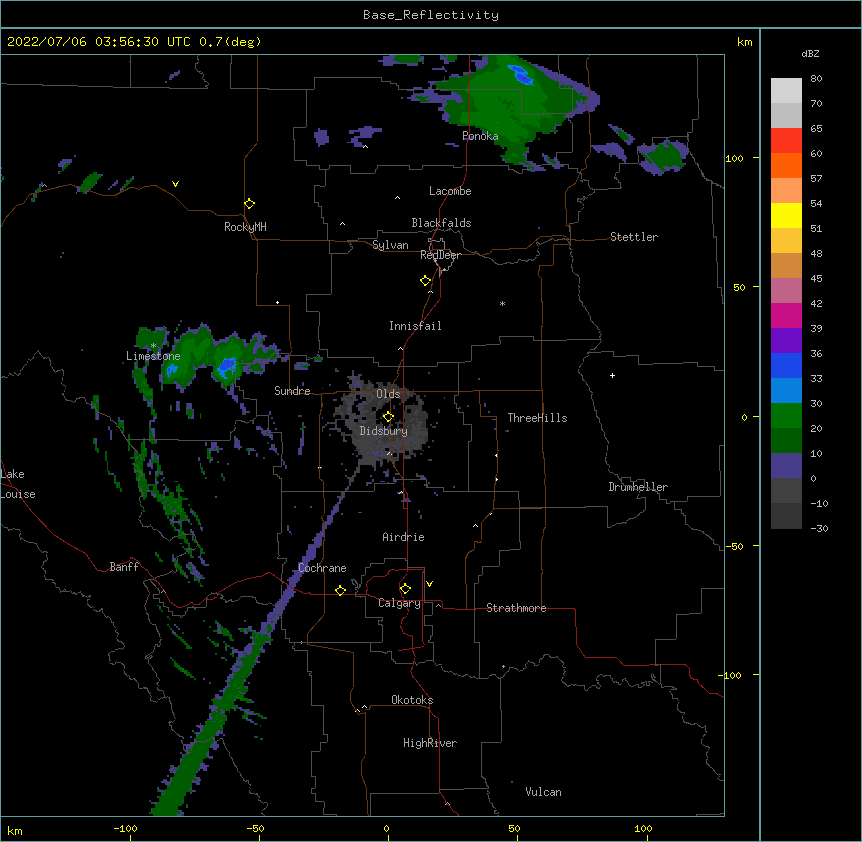Screen dimensions: 862x842
Task: Click the Blackfalds city label
Action: click(x=441, y=223)
